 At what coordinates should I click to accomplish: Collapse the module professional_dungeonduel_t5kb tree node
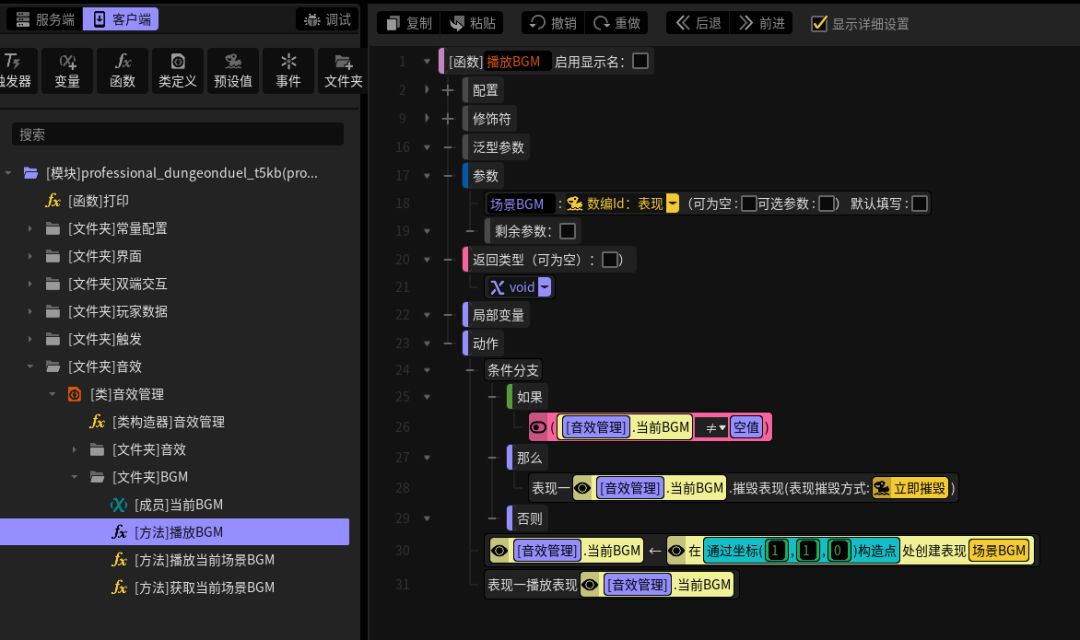pos(8,173)
